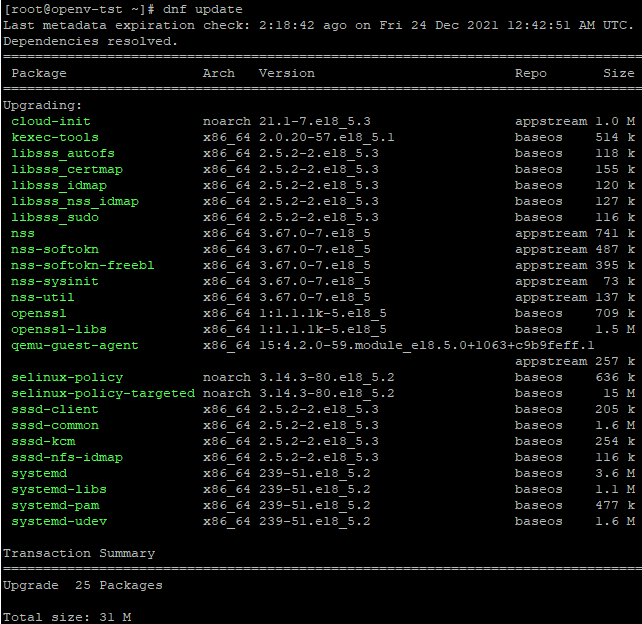Click the 'systemd' package name
The height and width of the screenshot is (624, 642).
coord(39,473)
